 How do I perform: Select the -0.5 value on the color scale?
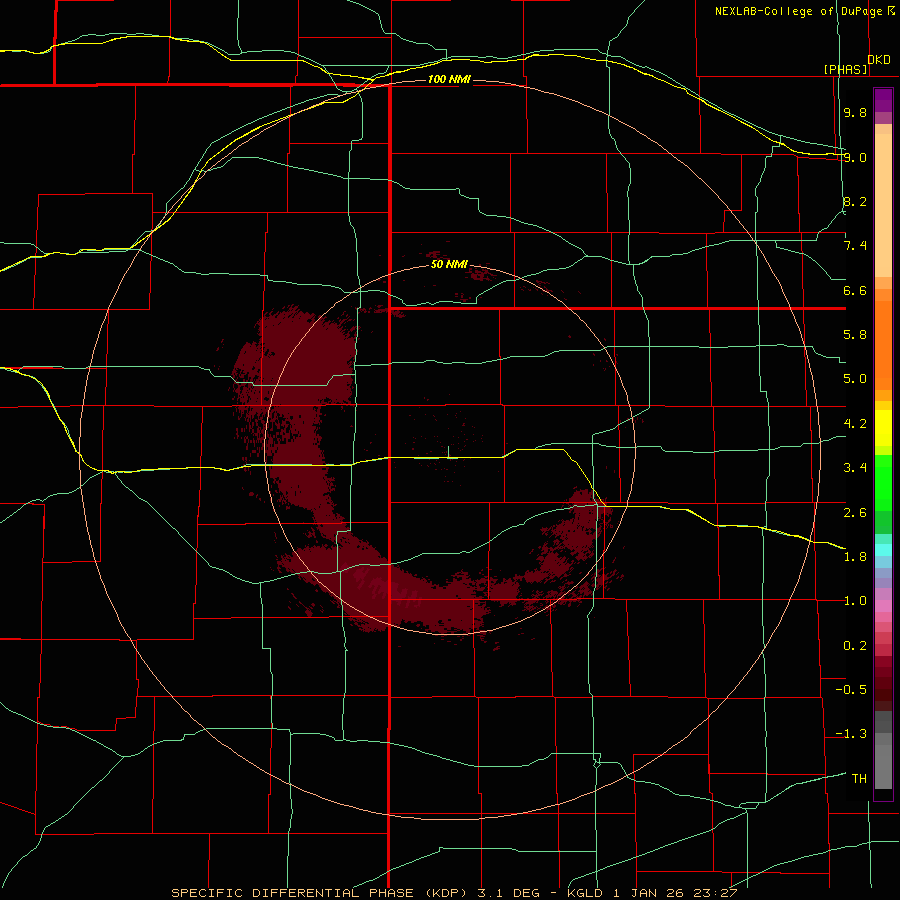click(x=851, y=690)
